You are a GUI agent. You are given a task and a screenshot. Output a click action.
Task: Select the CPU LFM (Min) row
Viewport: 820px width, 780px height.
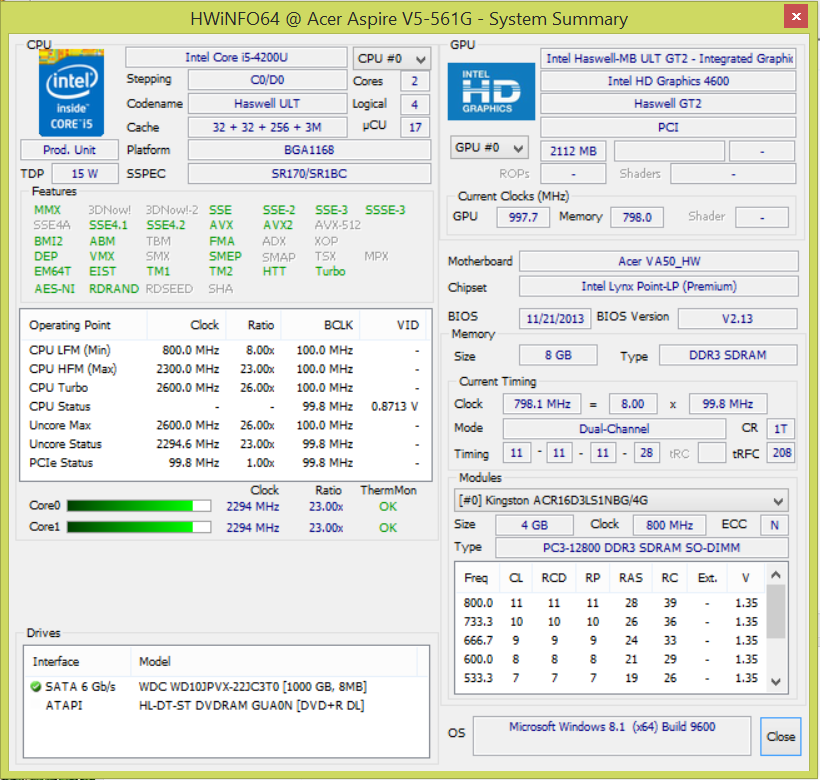click(x=225, y=350)
